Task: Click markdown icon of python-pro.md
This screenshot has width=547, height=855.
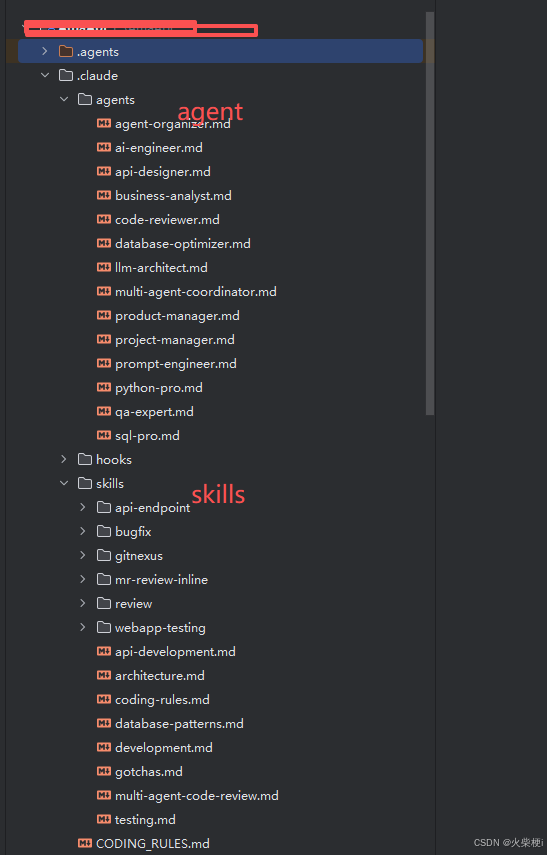Action: [x=104, y=387]
